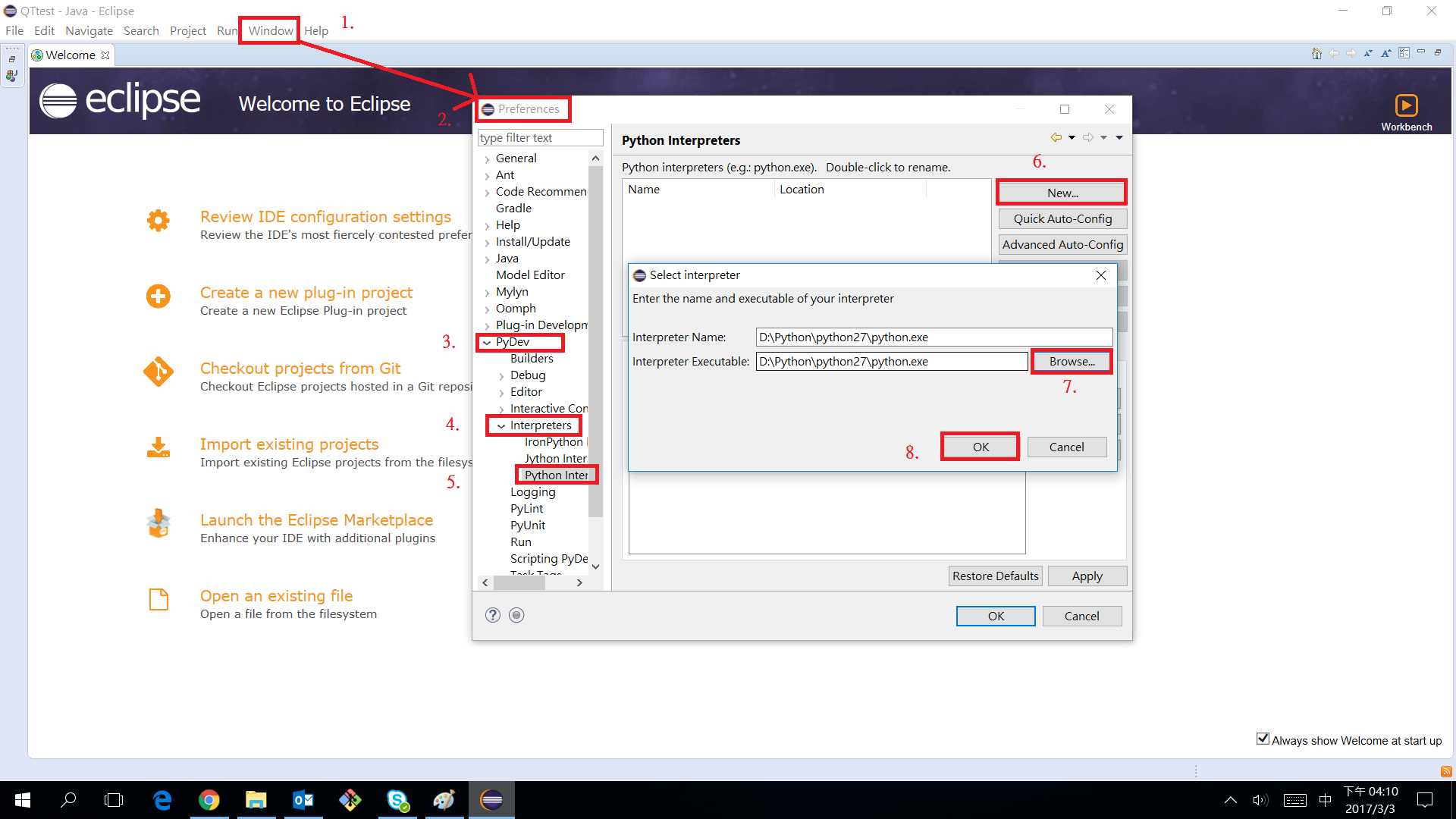Click Create a new plug-in project link
This screenshot has width=1456, height=819.
point(306,293)
